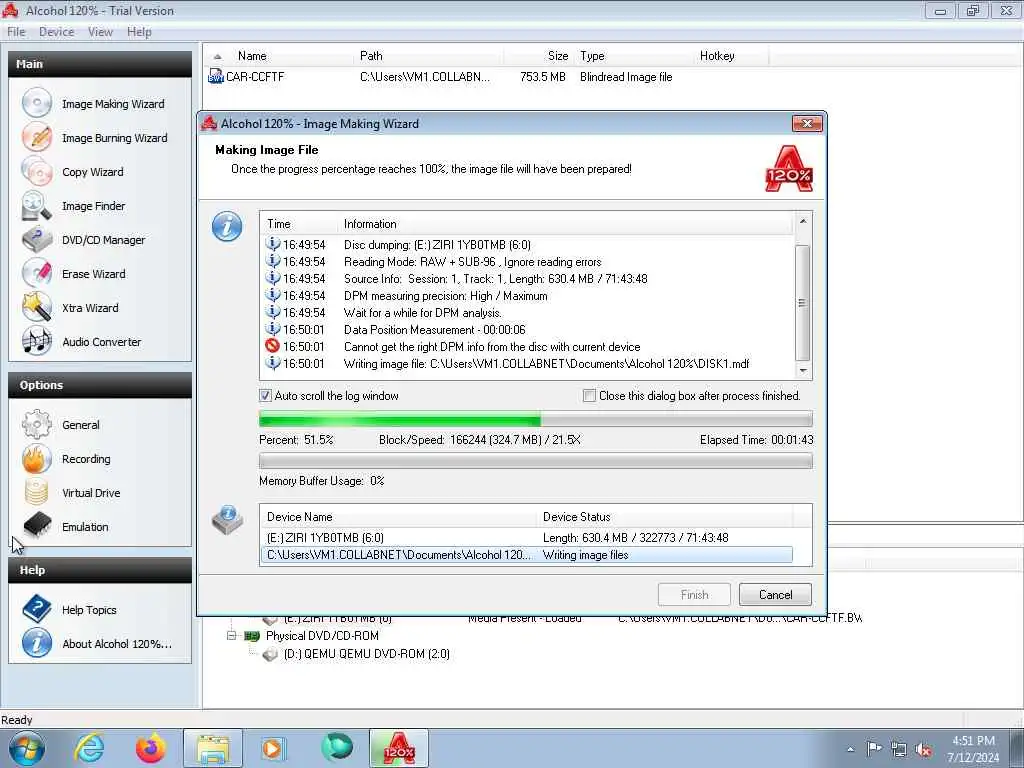Collapse the Physical DVD/CD-ROM tree node
The height and width of the screenshot is (768, 1024).
(x=231, y=635)
